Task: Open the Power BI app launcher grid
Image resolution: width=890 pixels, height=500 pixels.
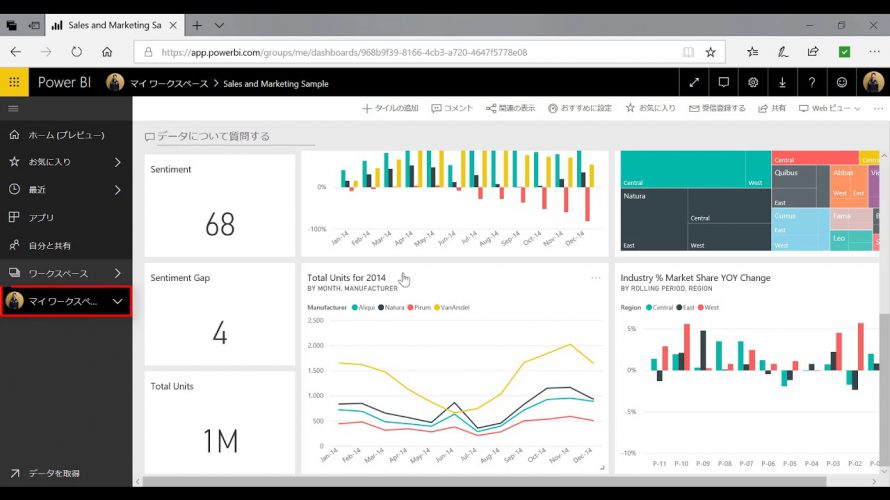Action: click(14, 82)
